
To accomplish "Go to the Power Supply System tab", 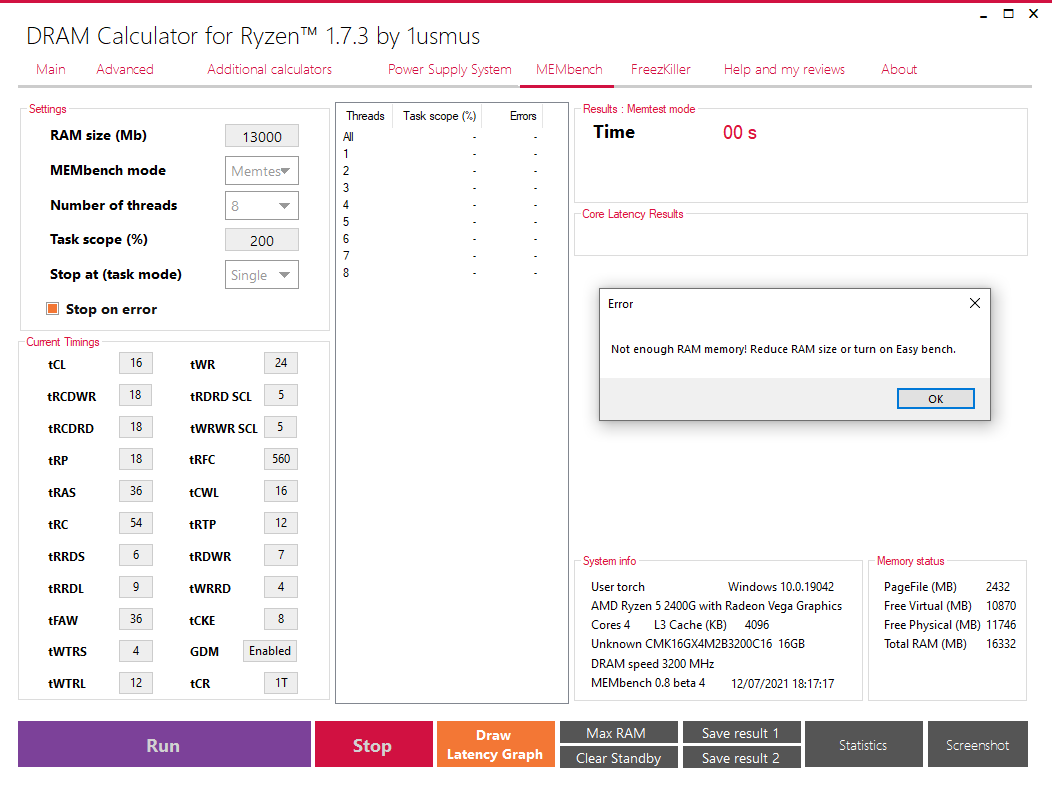I will pyautogui.click(x=450, y=69).
